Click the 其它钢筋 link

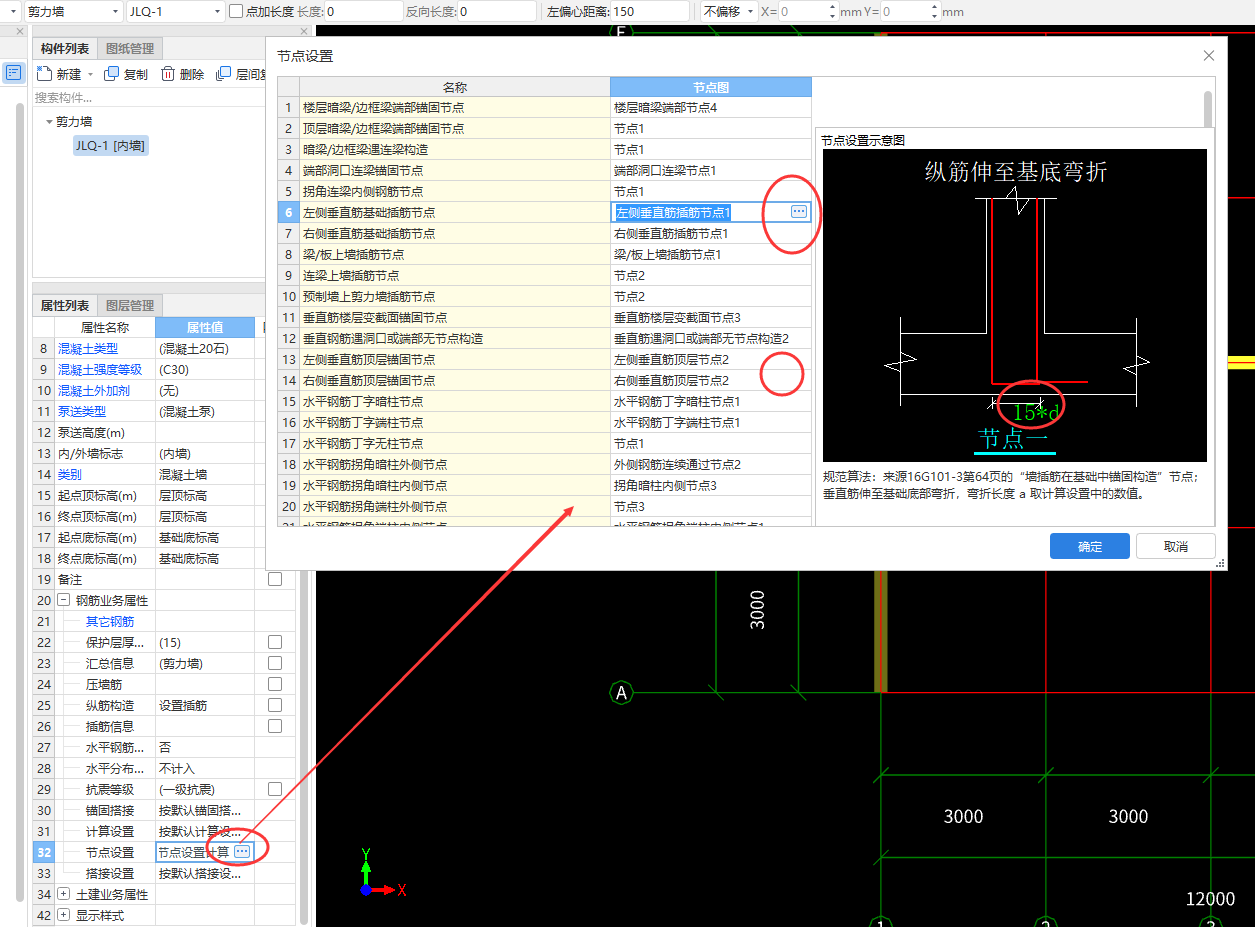click(110, 621)
